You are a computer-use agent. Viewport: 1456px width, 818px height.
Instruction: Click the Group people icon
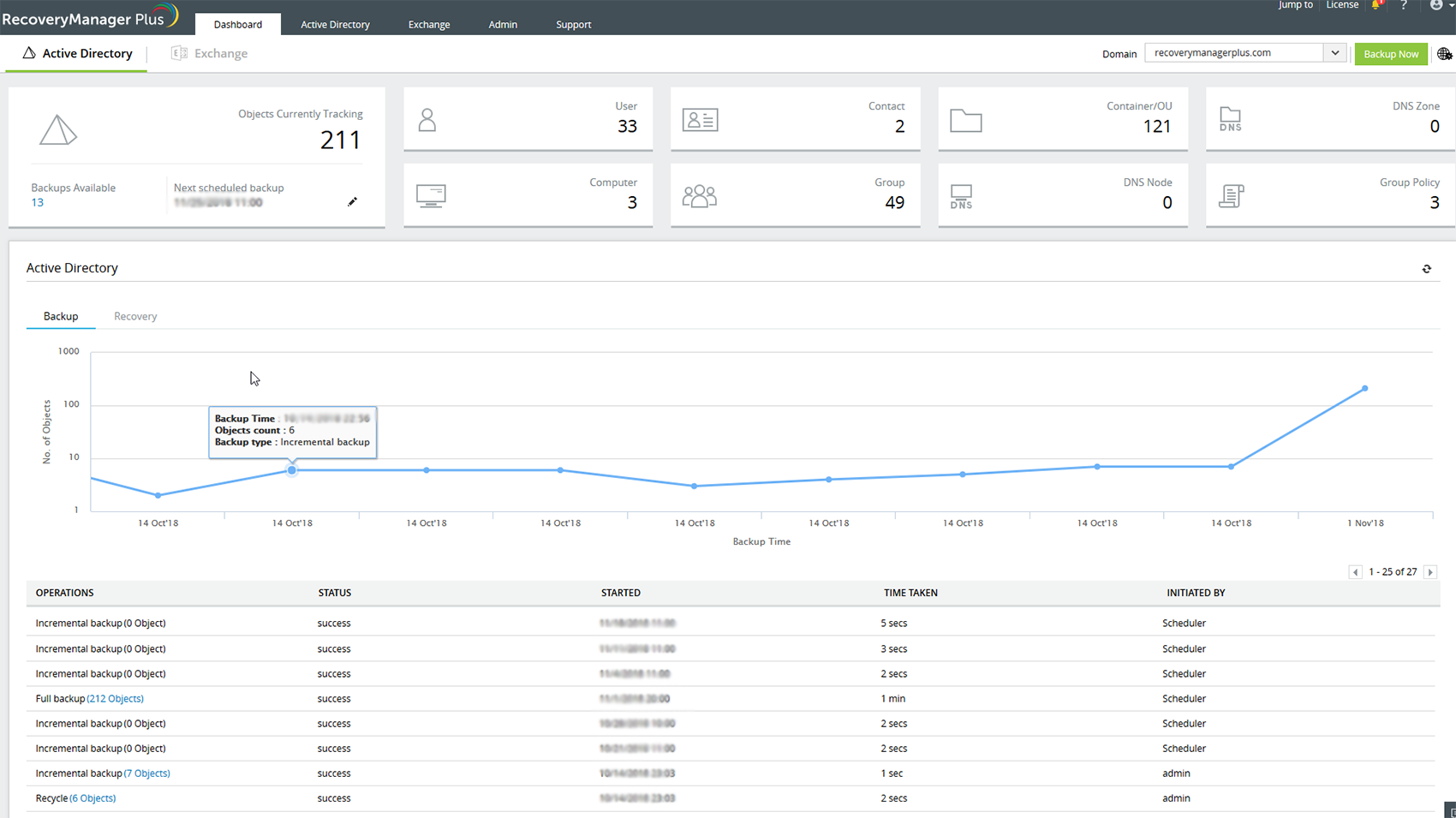[x=700, y=196]
